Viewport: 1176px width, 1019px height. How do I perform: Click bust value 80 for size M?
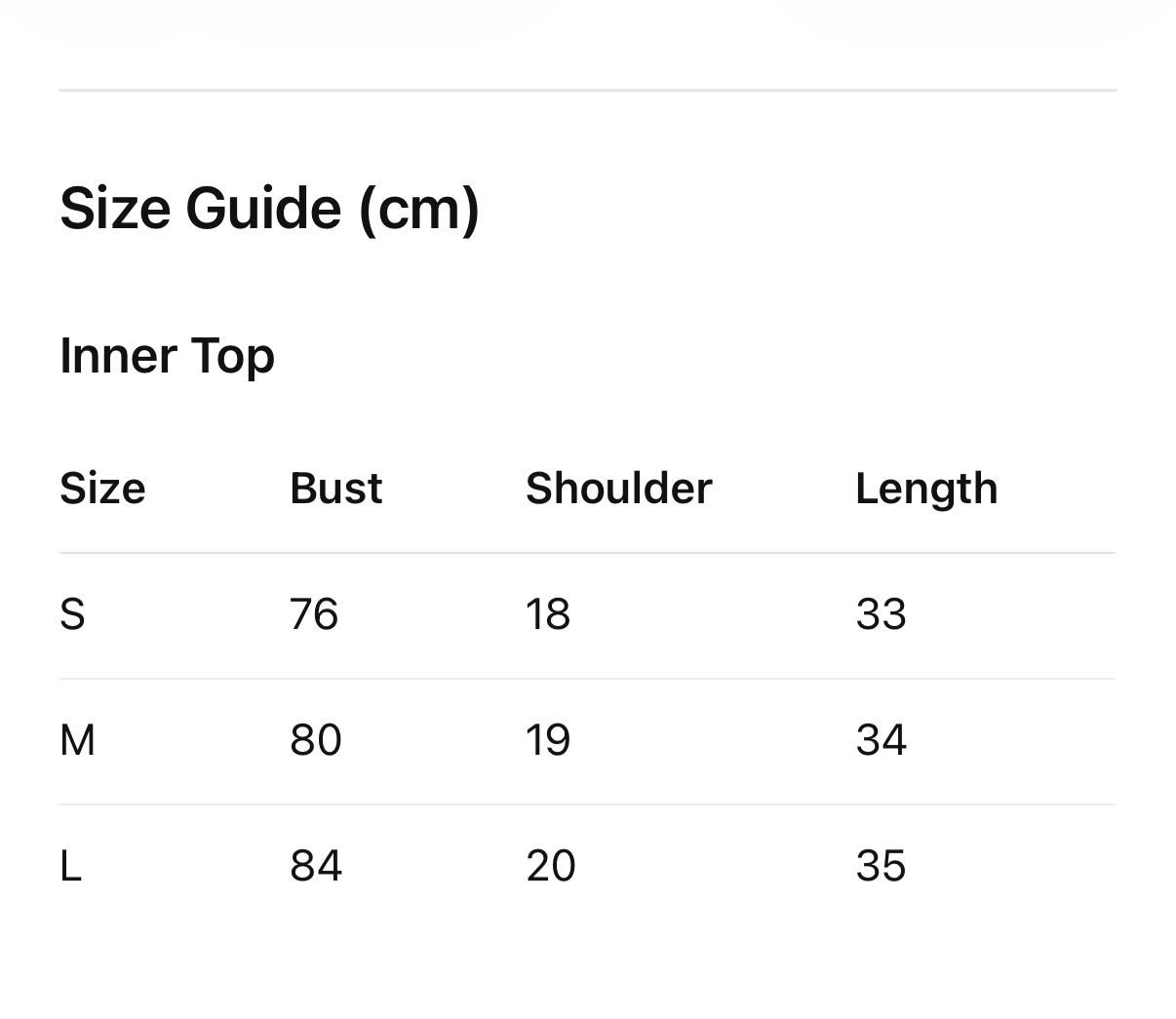click(315, 740)
